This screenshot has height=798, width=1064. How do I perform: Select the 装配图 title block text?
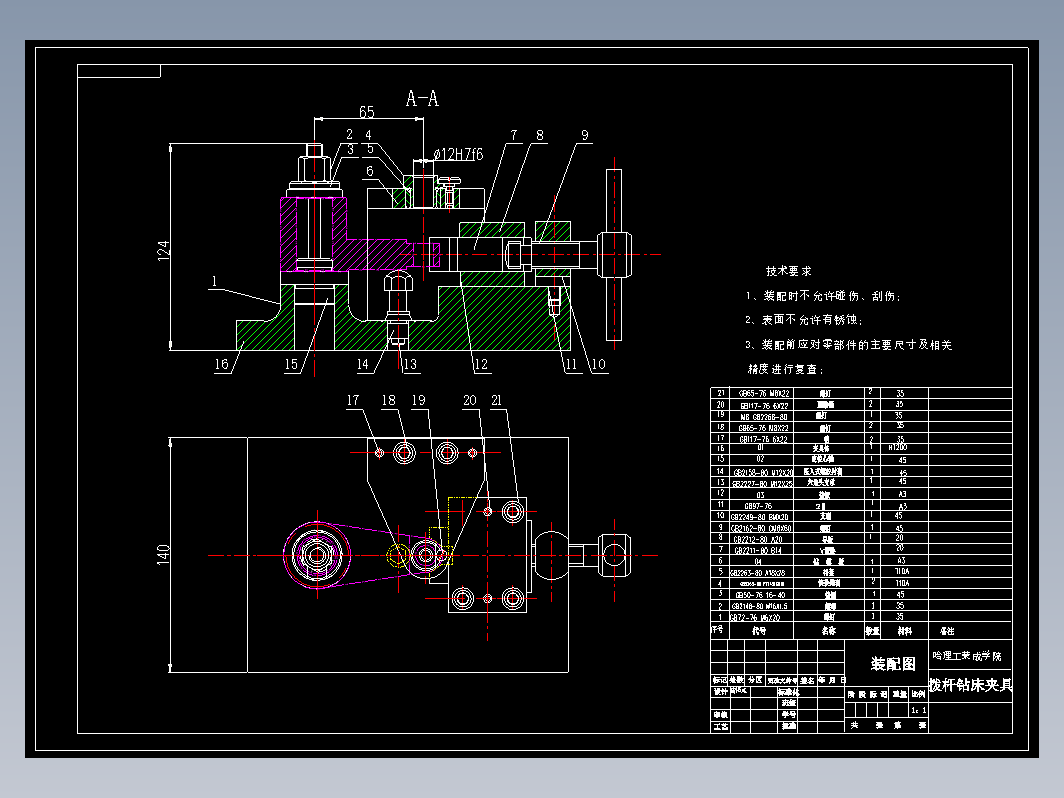[893, 664]
